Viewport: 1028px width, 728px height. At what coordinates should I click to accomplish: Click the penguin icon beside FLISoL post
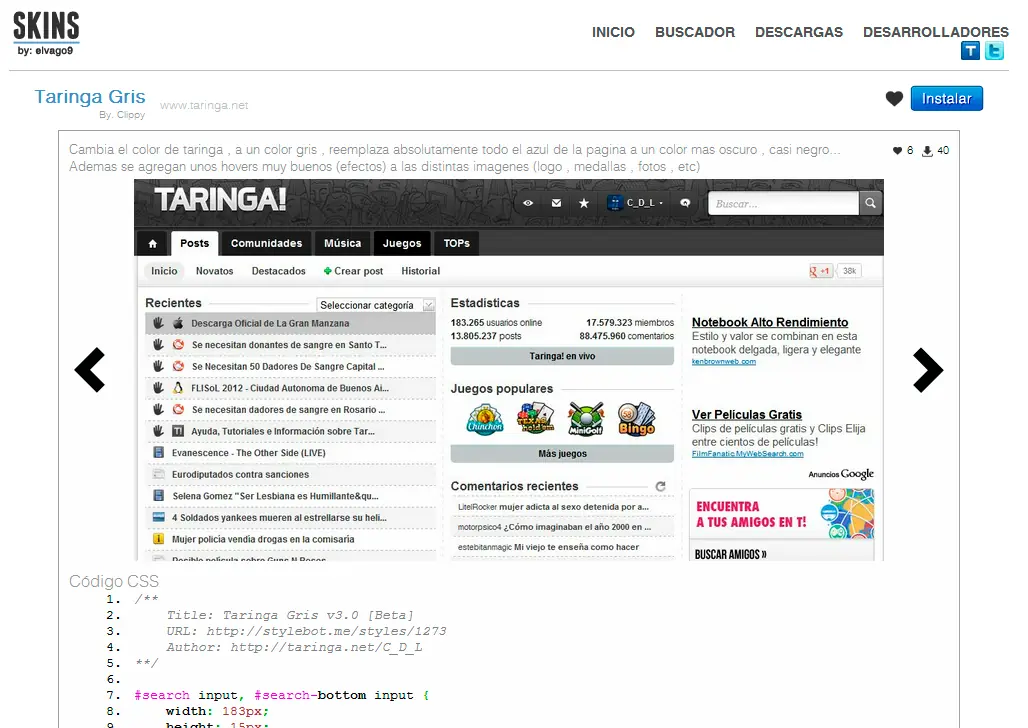click(x=178, y=388)
